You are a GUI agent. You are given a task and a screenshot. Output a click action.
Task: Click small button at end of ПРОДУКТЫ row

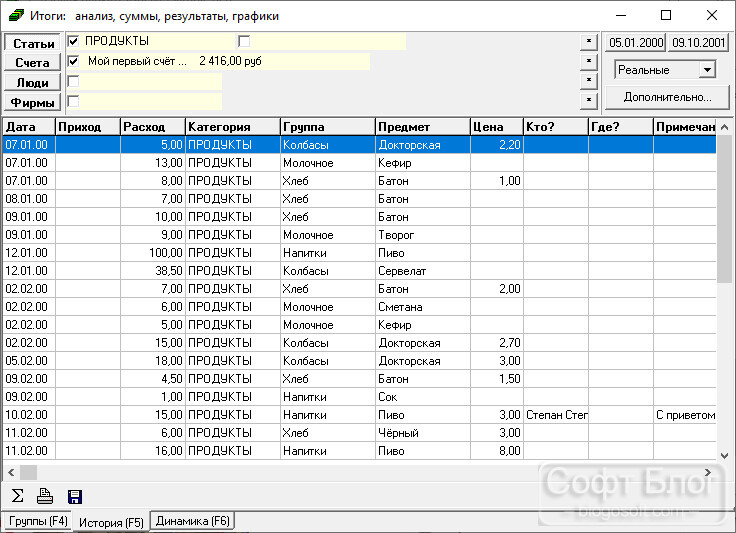pyautogui.click(x=589, y=41)
